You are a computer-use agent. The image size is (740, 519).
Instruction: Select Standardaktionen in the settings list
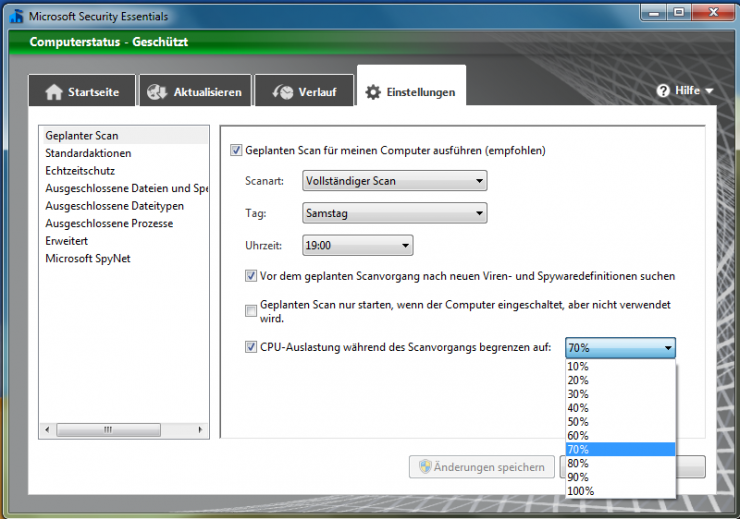(124, 153)
